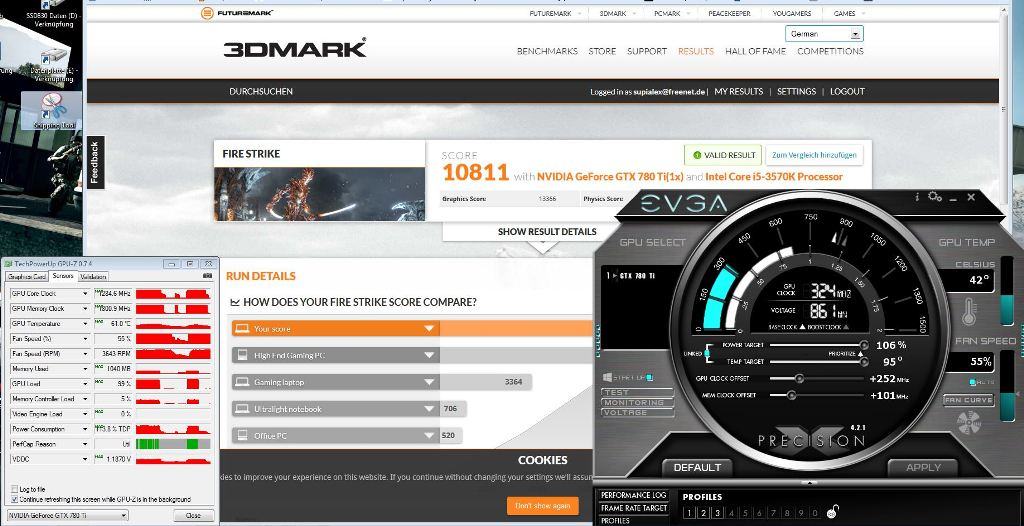Dismiss cookies with Don't show again

click(543, 506)
